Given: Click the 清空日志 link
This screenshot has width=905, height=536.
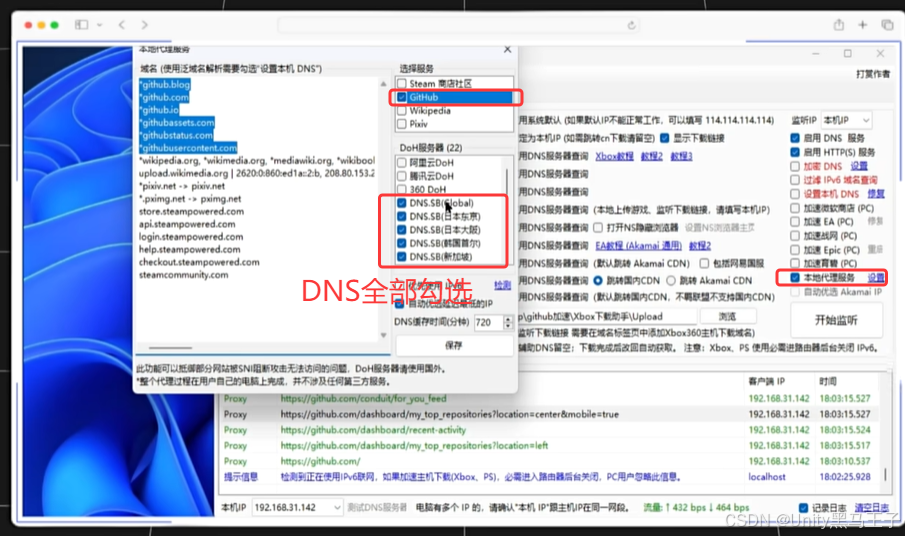Looking at the screenshot, I should coord(872,508).
